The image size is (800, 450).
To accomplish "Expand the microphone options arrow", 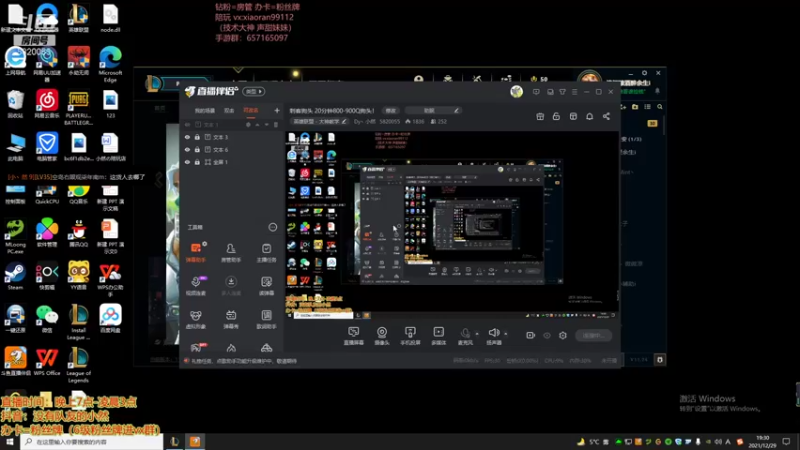I will [x=477, y=334].
